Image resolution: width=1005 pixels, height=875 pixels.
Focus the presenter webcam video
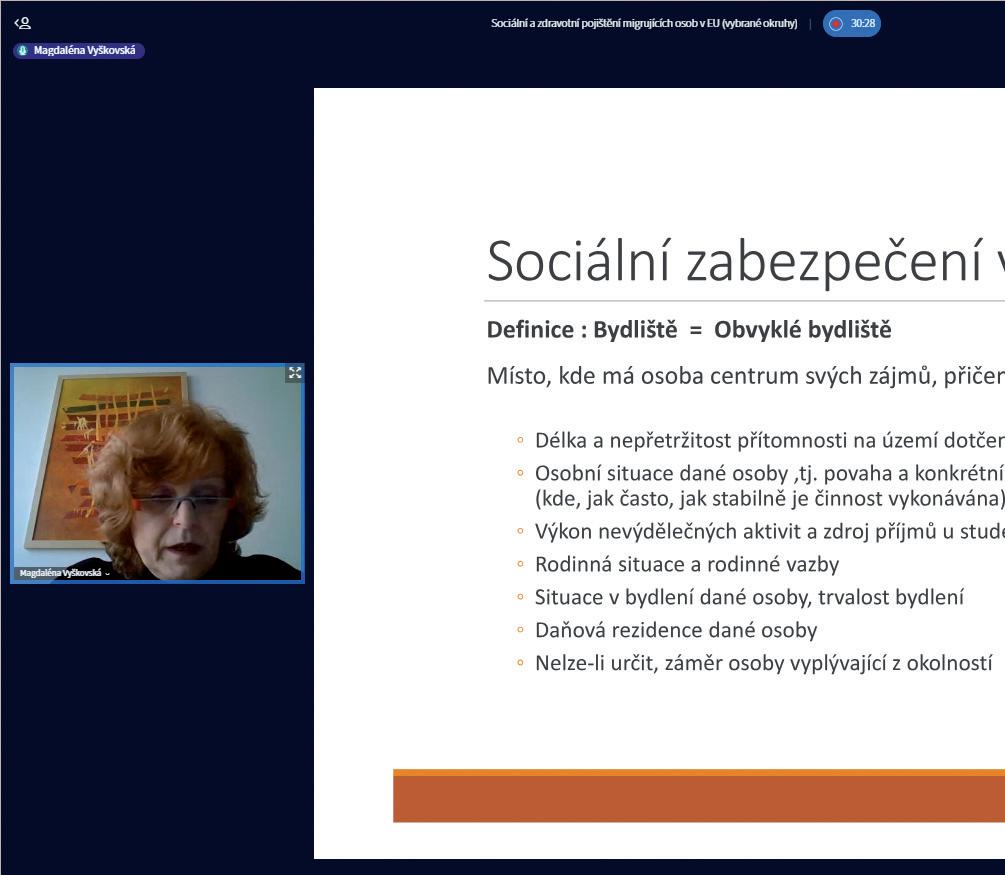[x=157, y=474]
